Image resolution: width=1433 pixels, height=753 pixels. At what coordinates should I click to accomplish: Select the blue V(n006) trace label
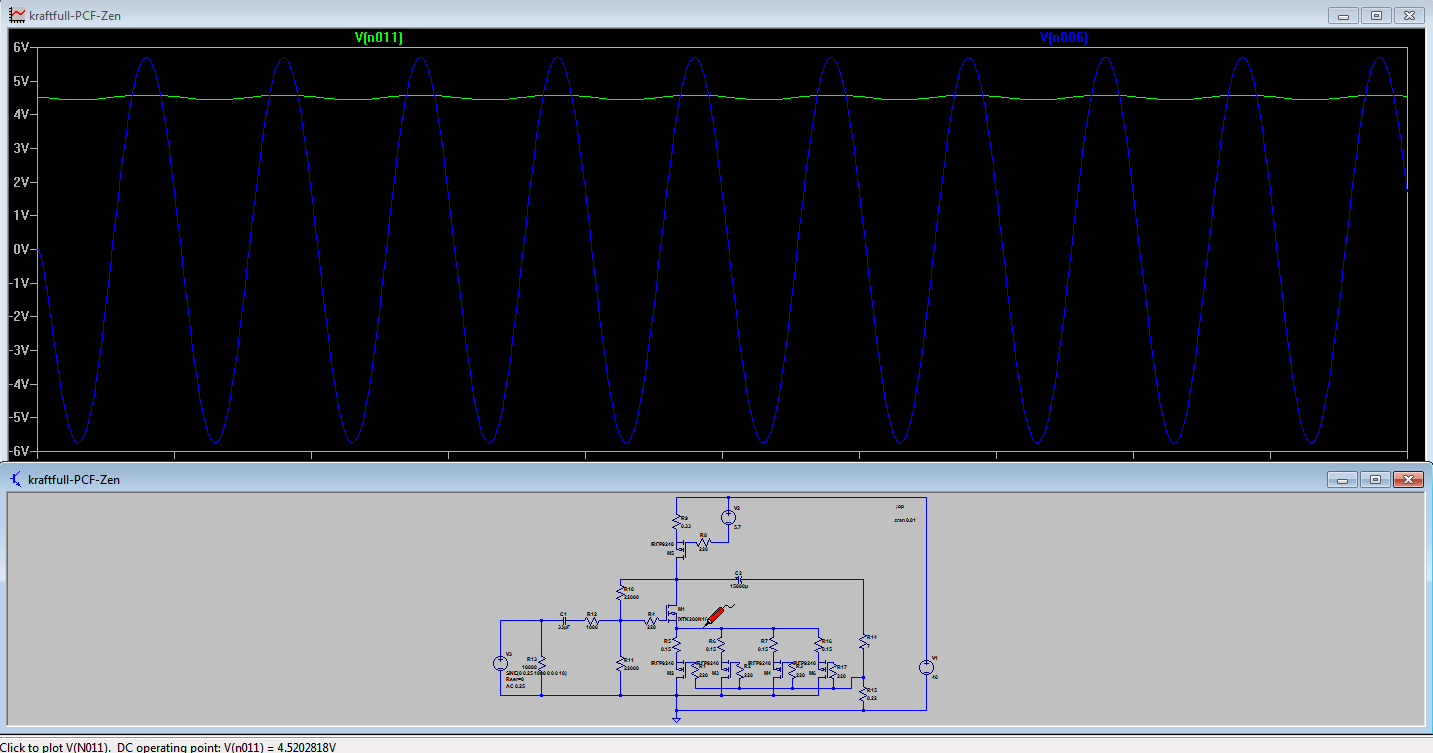point(1064,38)
